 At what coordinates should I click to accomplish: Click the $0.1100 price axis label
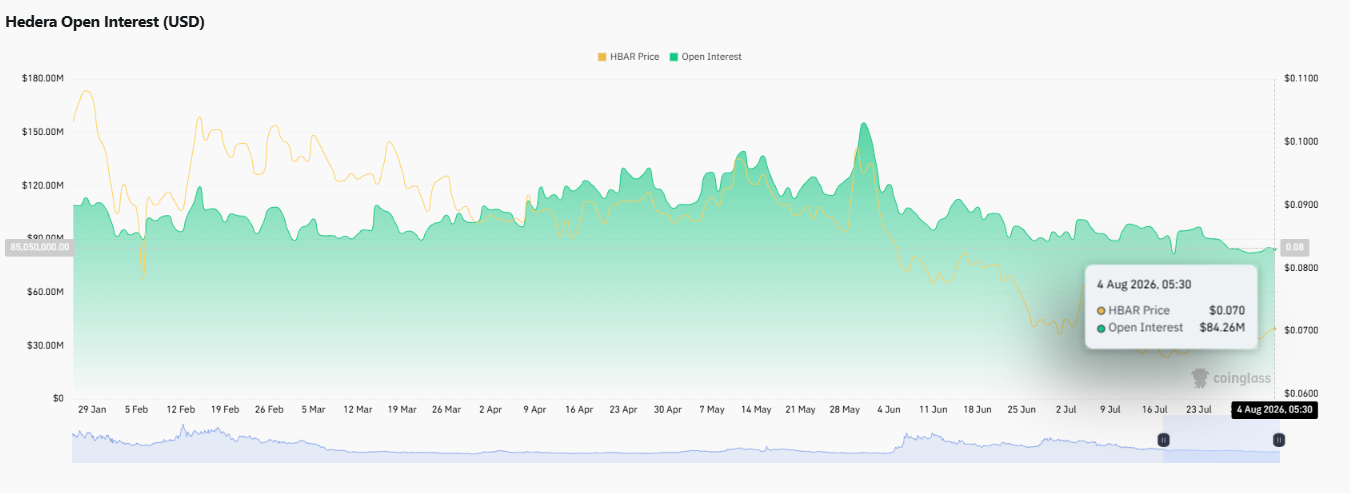[1302, 78]
